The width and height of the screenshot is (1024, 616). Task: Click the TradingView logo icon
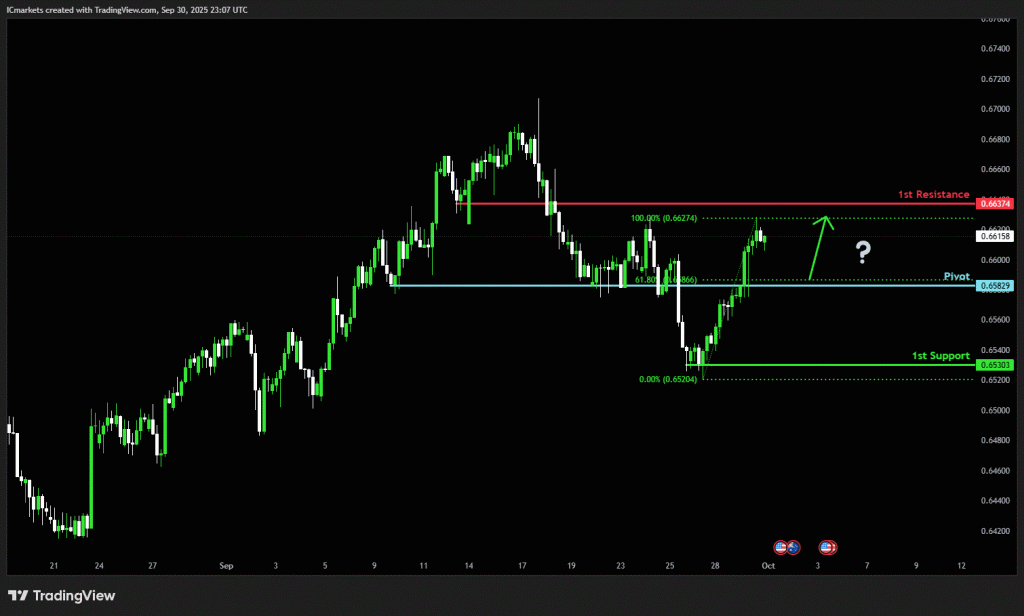[x=20, y=596]
